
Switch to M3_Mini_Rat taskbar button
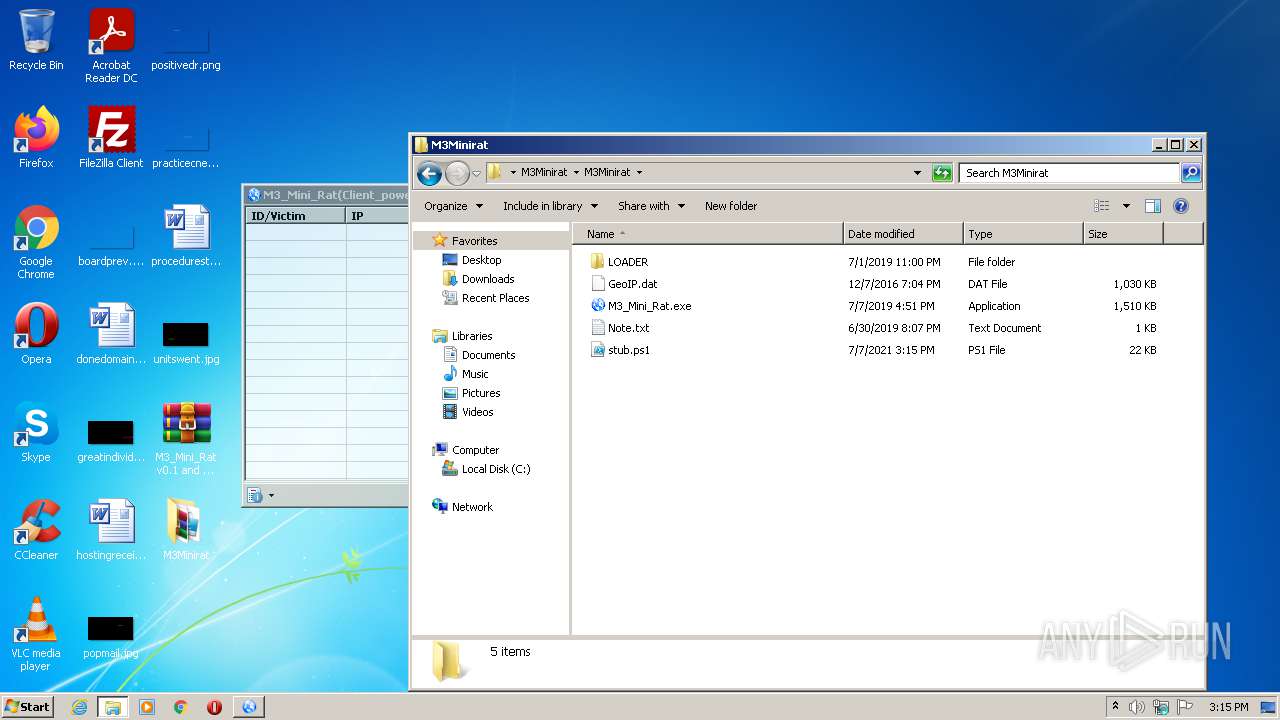249,707
